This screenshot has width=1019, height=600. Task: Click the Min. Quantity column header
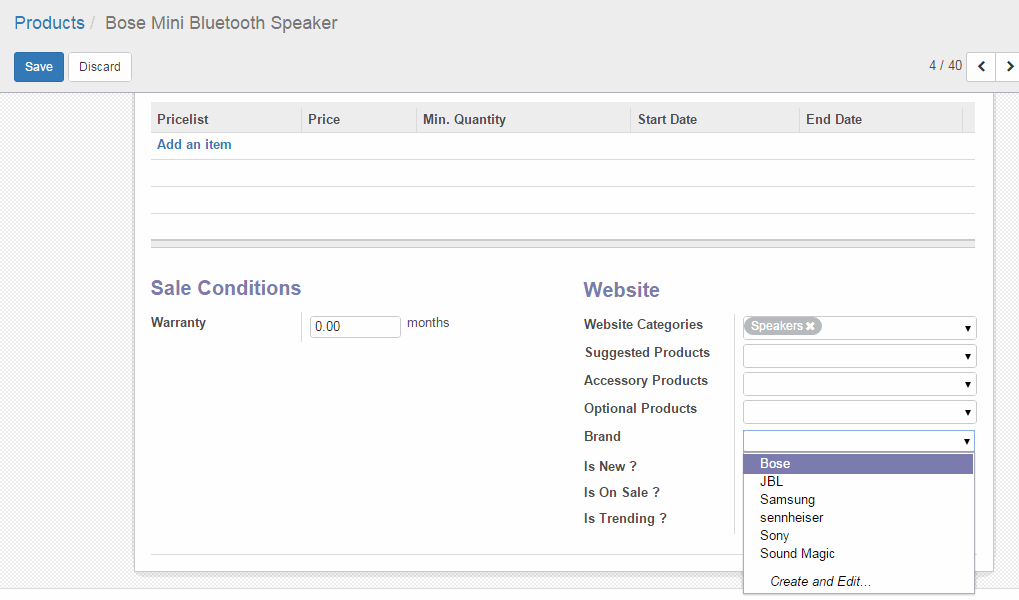click(523, 120)
